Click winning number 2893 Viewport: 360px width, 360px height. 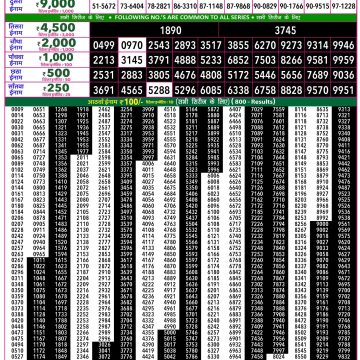tap(185, 45)
